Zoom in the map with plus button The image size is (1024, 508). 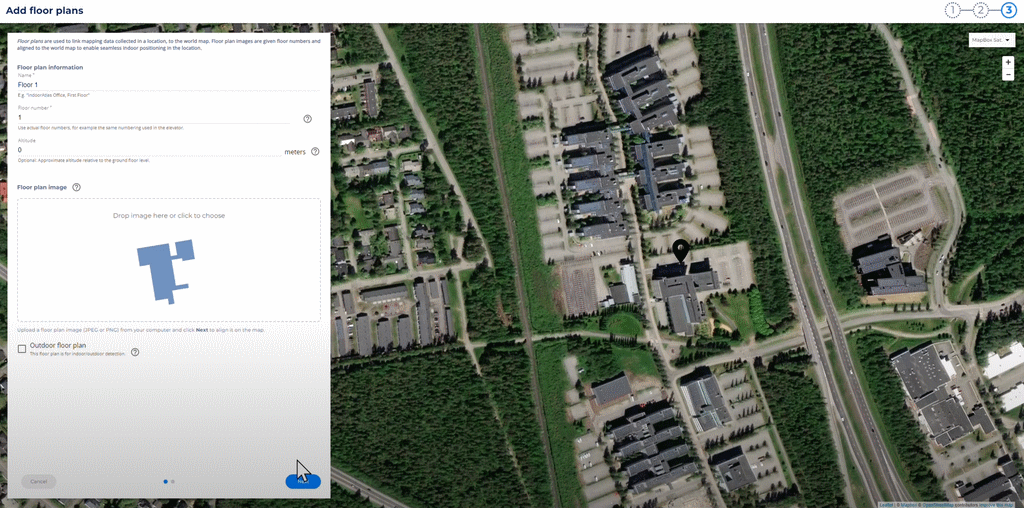click(1008, 62)
